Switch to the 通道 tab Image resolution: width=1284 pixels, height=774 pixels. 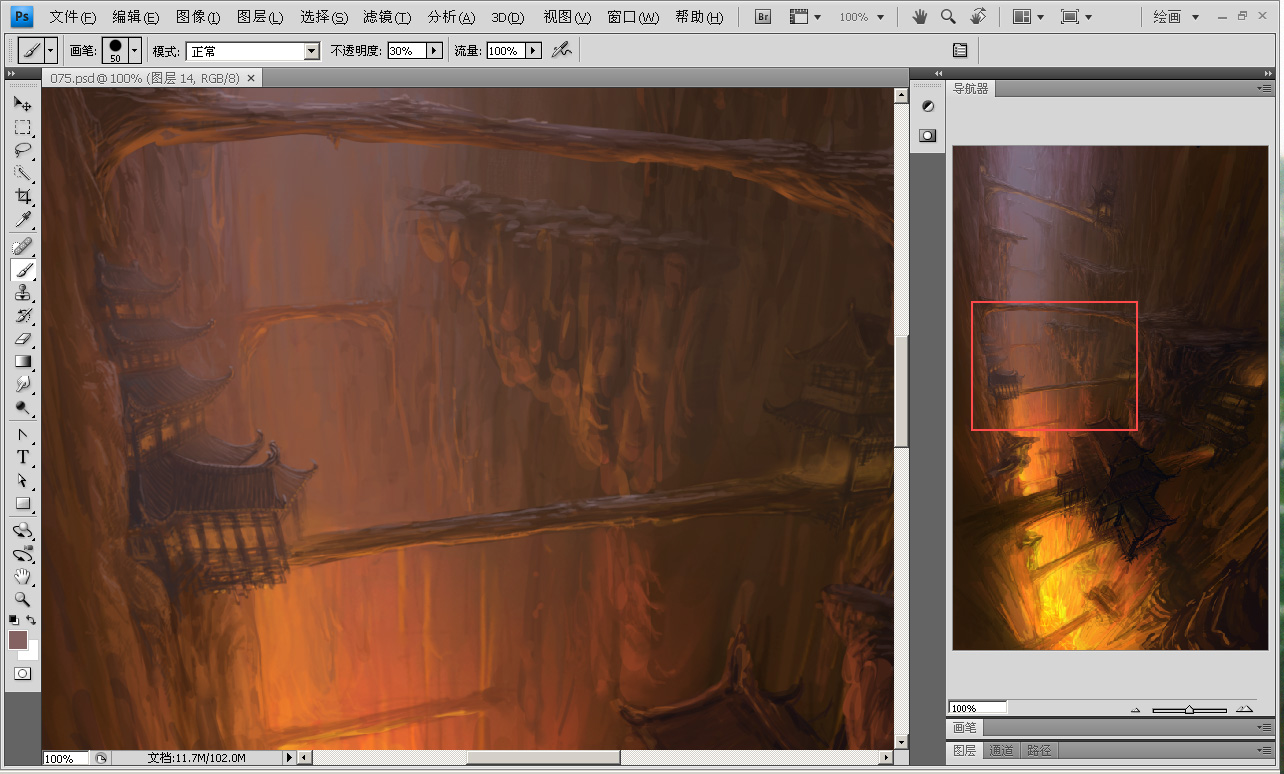tap(1001, 750)
